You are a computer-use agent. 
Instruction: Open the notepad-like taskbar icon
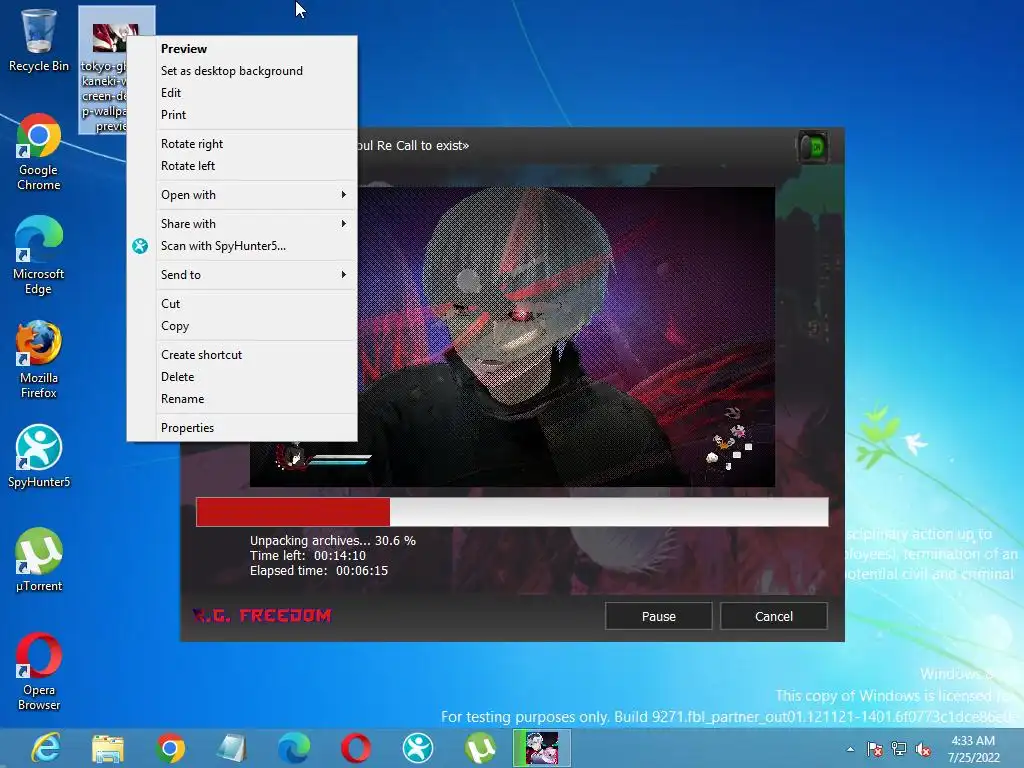[x=232, y=748]
